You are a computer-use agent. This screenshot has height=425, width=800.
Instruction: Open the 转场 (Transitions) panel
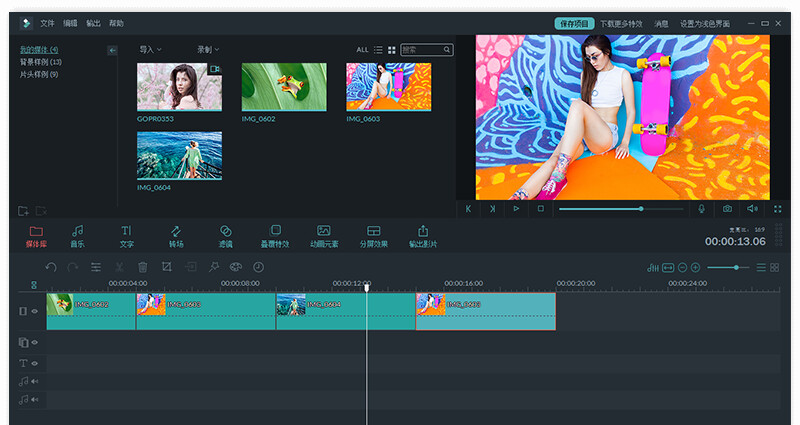coord(176,235)
